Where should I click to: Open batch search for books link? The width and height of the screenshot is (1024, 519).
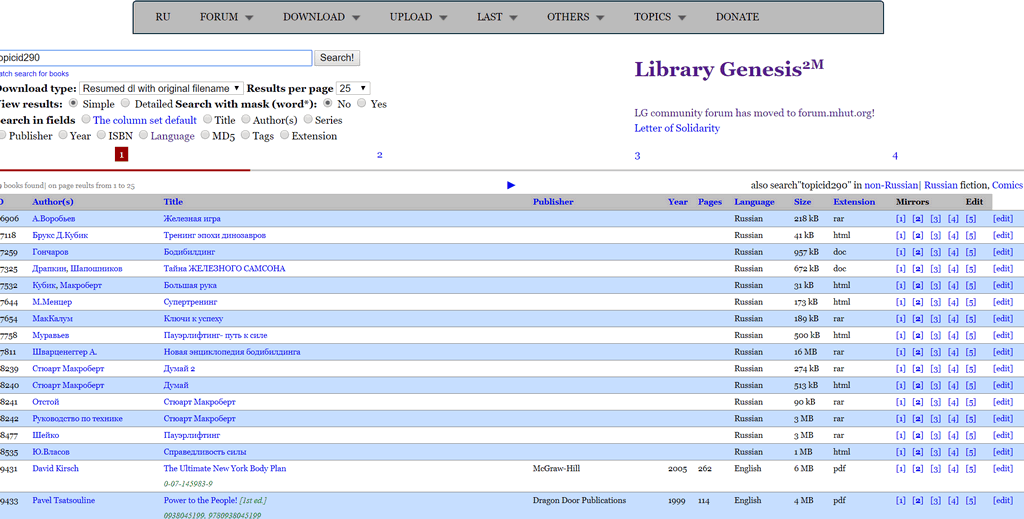pyautogui.click(x=34, y=74)
